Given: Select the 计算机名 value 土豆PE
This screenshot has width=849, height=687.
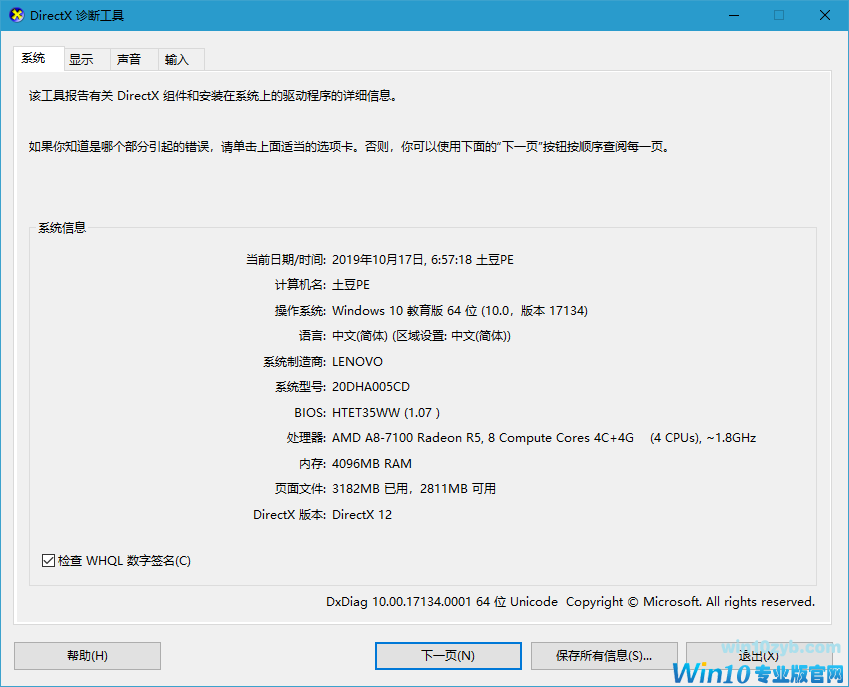Looking at the screenshot, I should pos(351,285).
